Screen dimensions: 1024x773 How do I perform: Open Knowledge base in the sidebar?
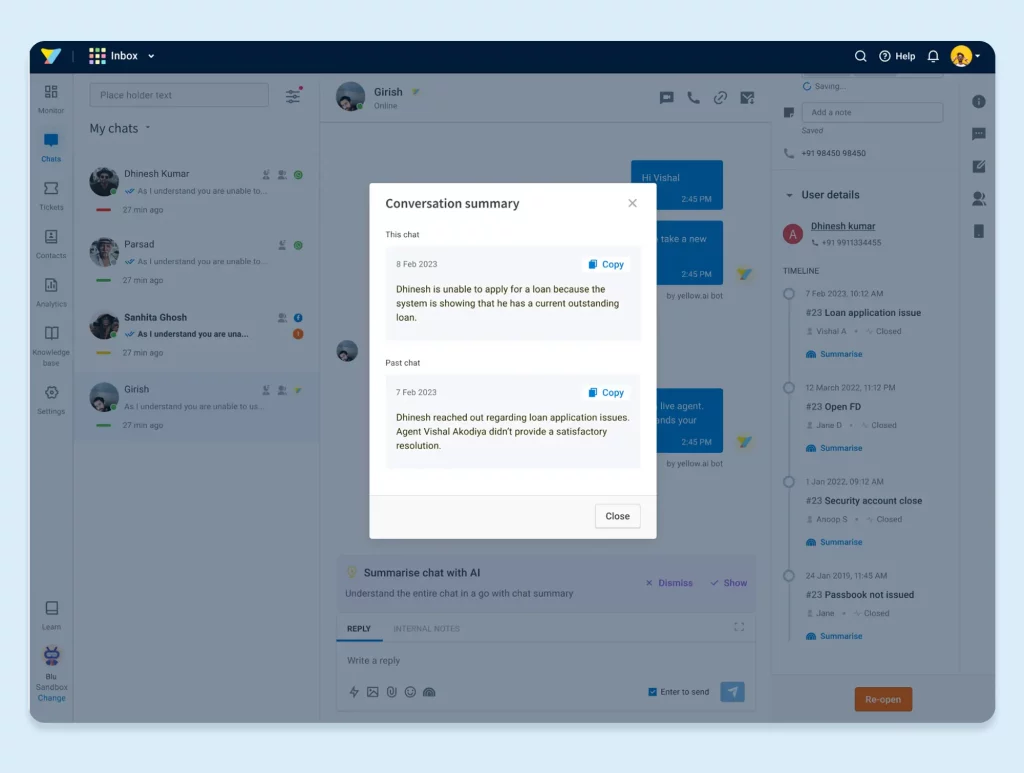(51, 346)
